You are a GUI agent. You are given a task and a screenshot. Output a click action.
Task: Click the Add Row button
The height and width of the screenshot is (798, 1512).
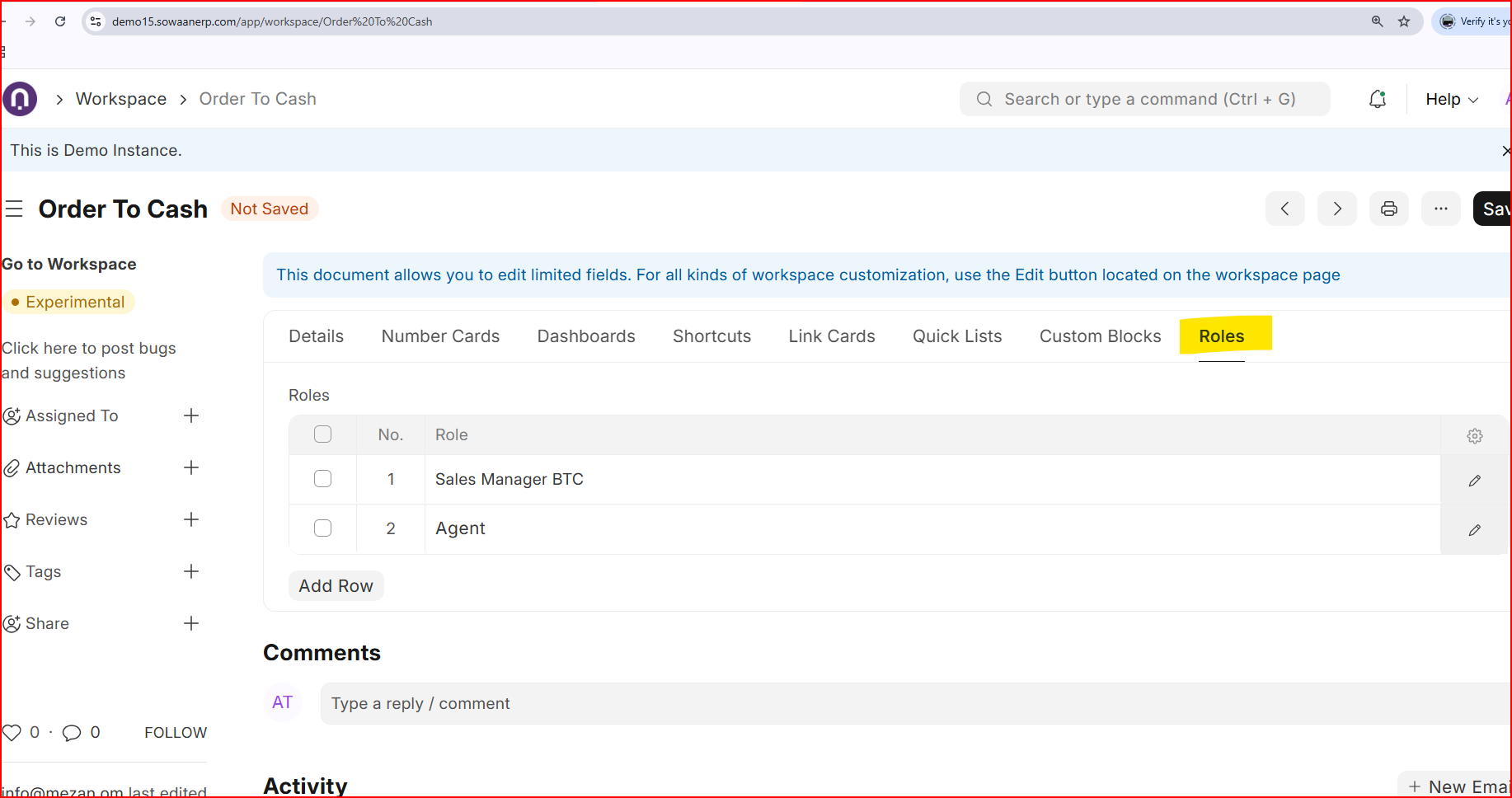(x=336, y=586)
